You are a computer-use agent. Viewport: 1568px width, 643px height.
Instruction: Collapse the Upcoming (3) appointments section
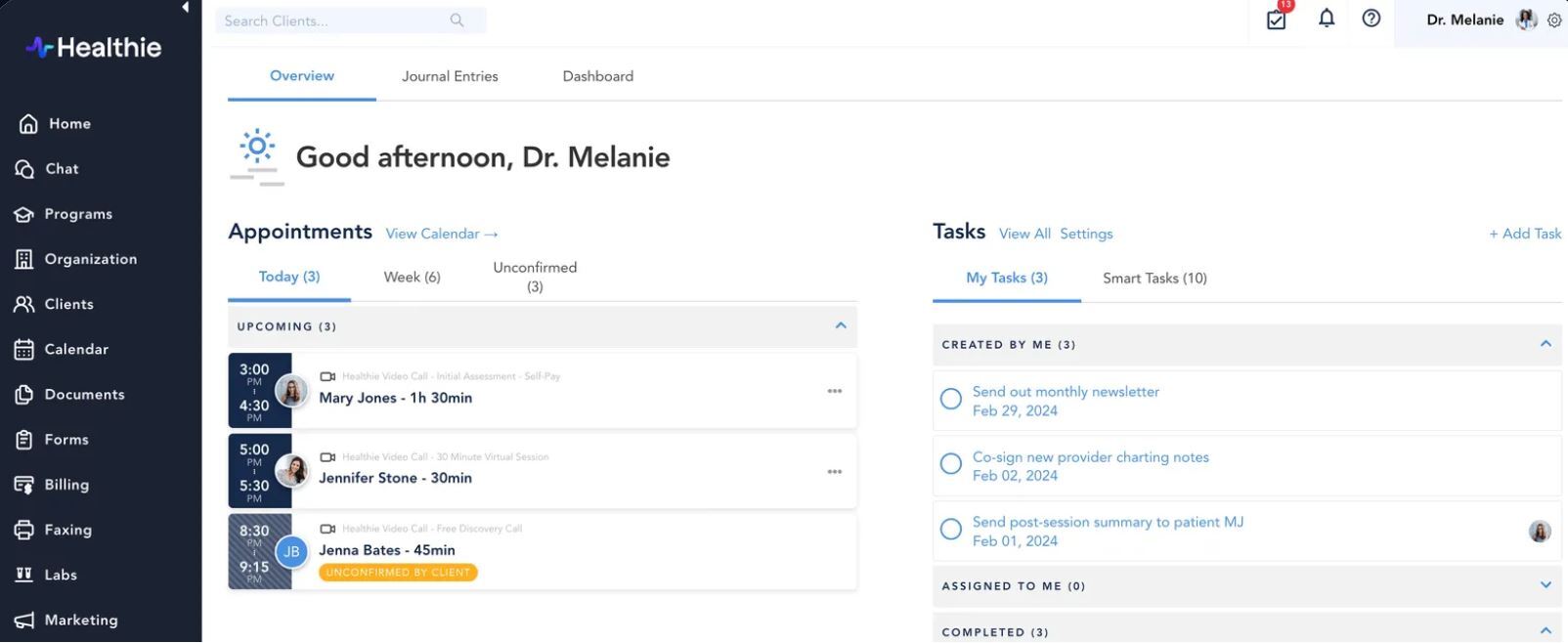coord(841,325)
